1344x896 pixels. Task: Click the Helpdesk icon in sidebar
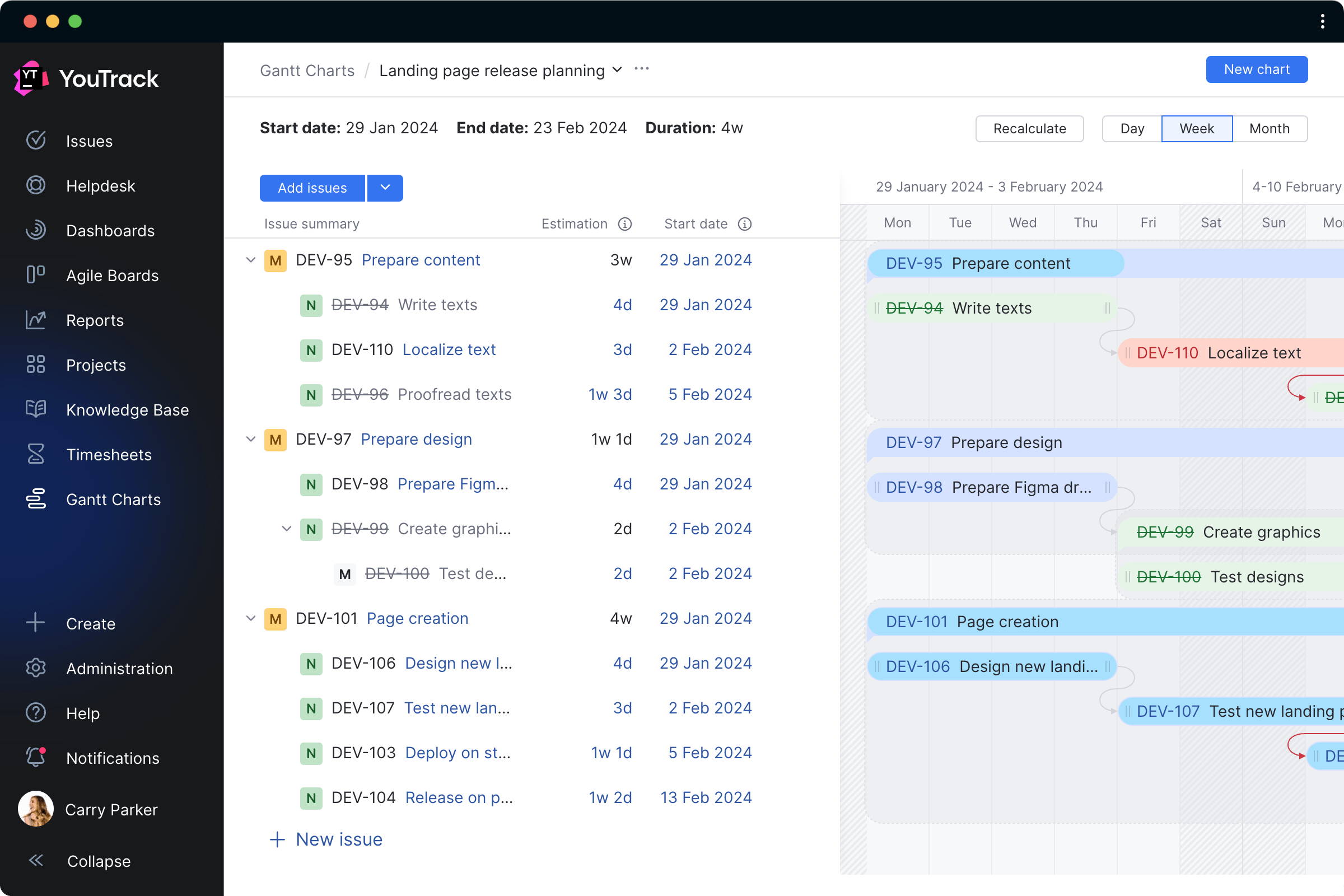click(x=36, y=186)
